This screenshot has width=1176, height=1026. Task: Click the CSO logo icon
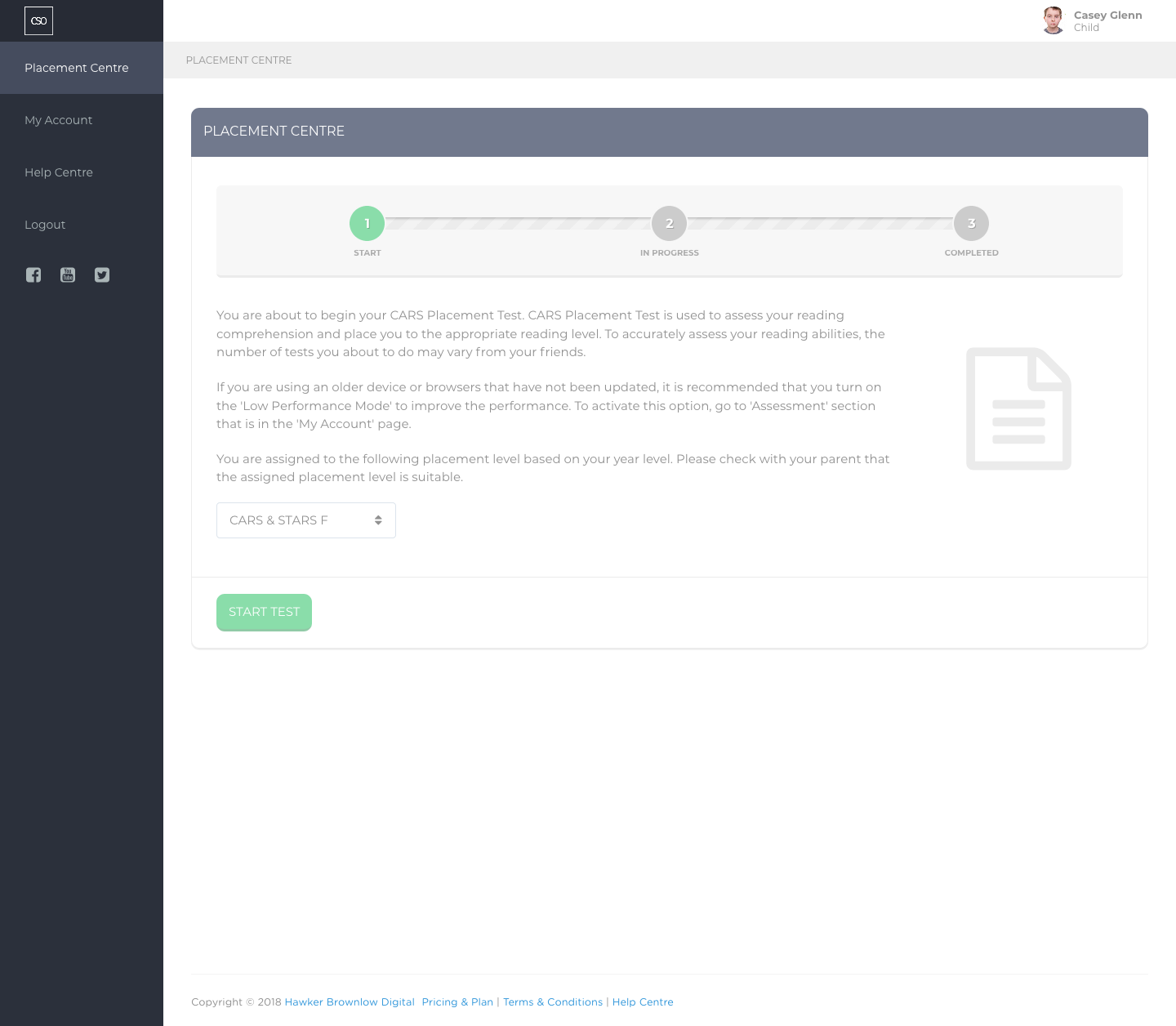pyautogui.click(x=38, y=20)
